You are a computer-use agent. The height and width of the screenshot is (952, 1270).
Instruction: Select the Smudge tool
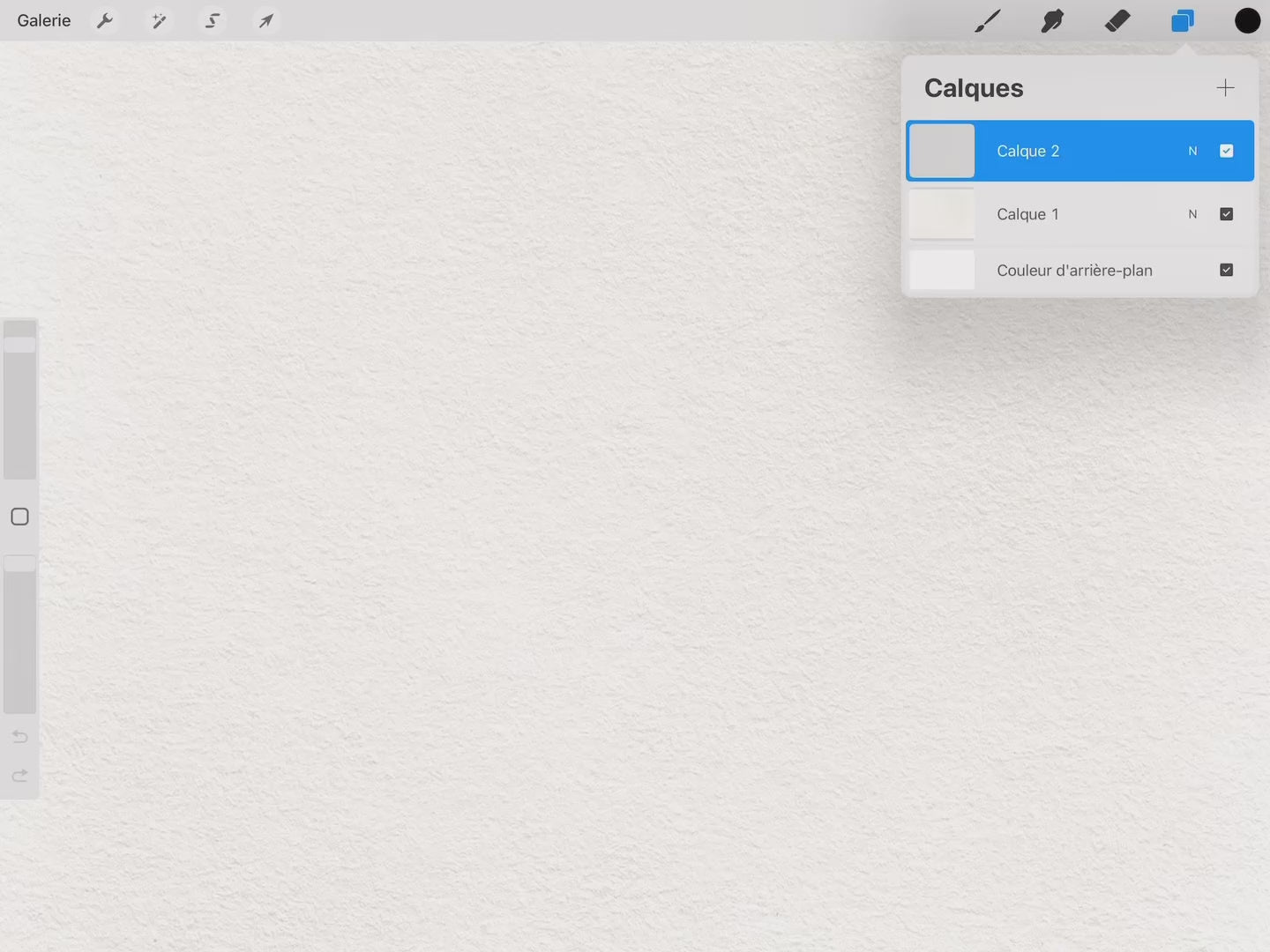[x=1052, y=20]
